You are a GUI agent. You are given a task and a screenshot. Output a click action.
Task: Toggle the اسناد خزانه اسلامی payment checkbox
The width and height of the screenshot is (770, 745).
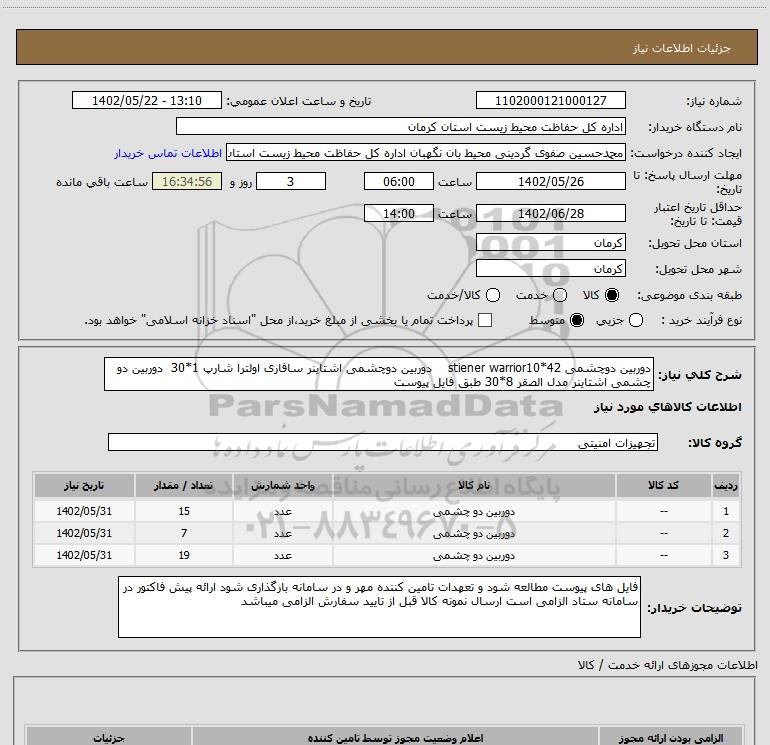485,320
